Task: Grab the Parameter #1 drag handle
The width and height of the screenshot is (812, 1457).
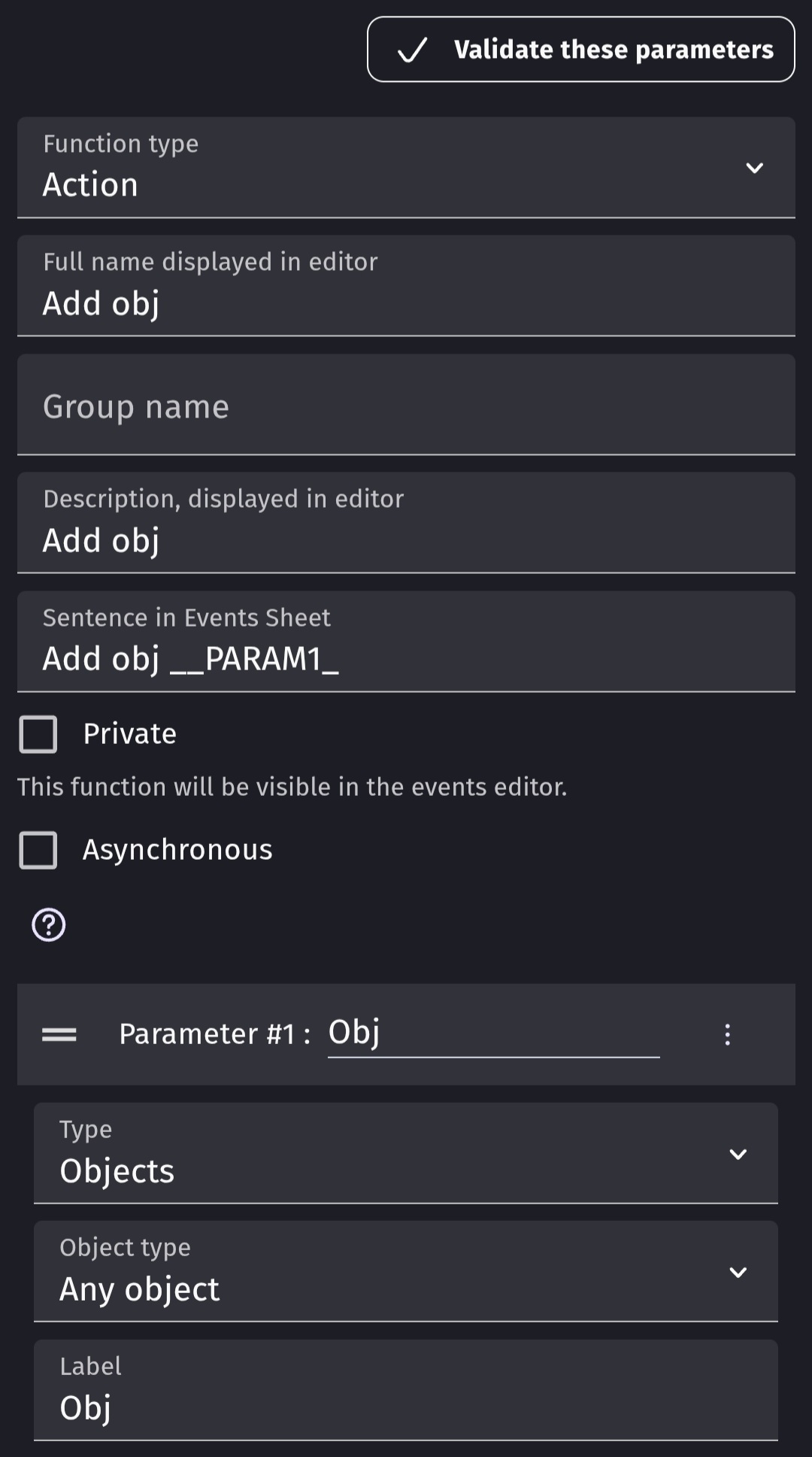Action: tap(59, 1035)
